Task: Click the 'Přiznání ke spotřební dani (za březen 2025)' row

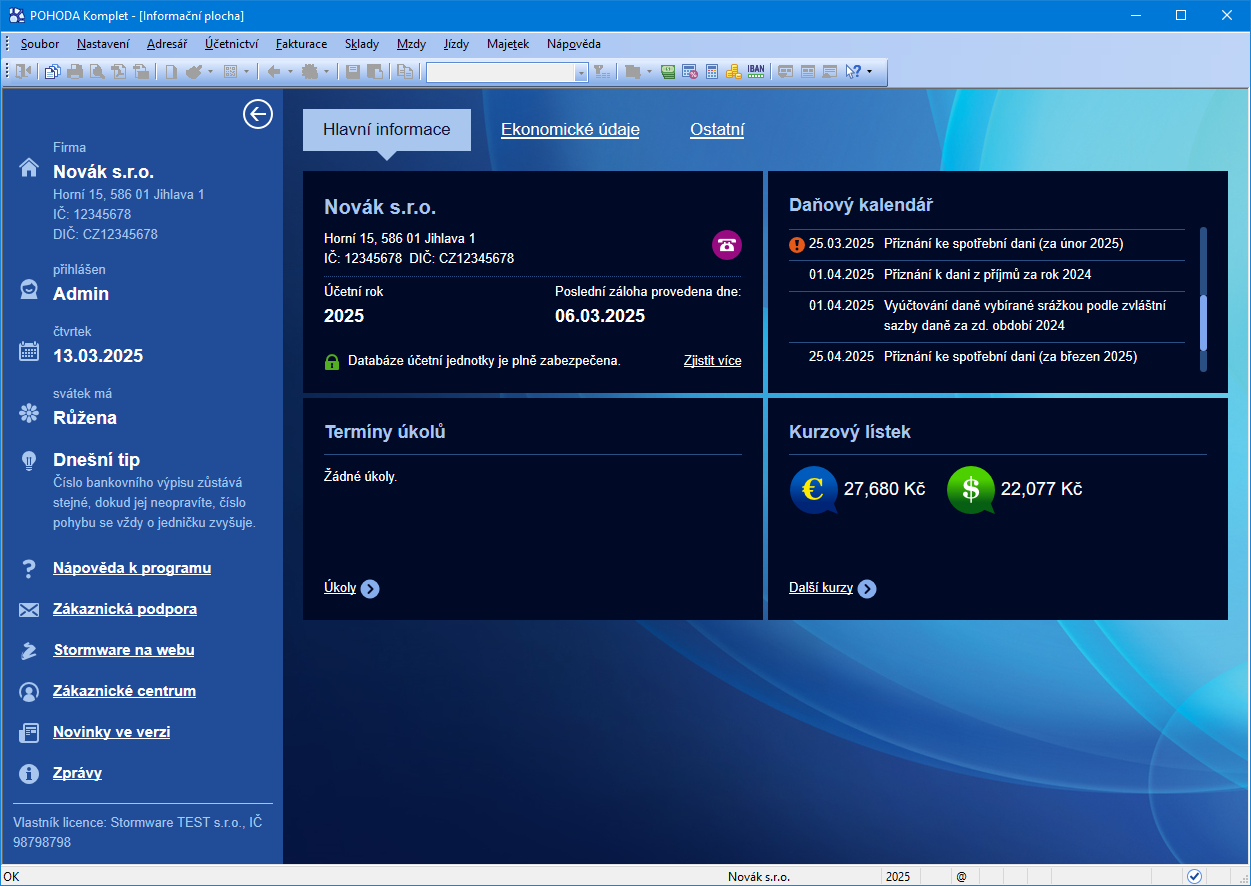Action: [987, 357]
